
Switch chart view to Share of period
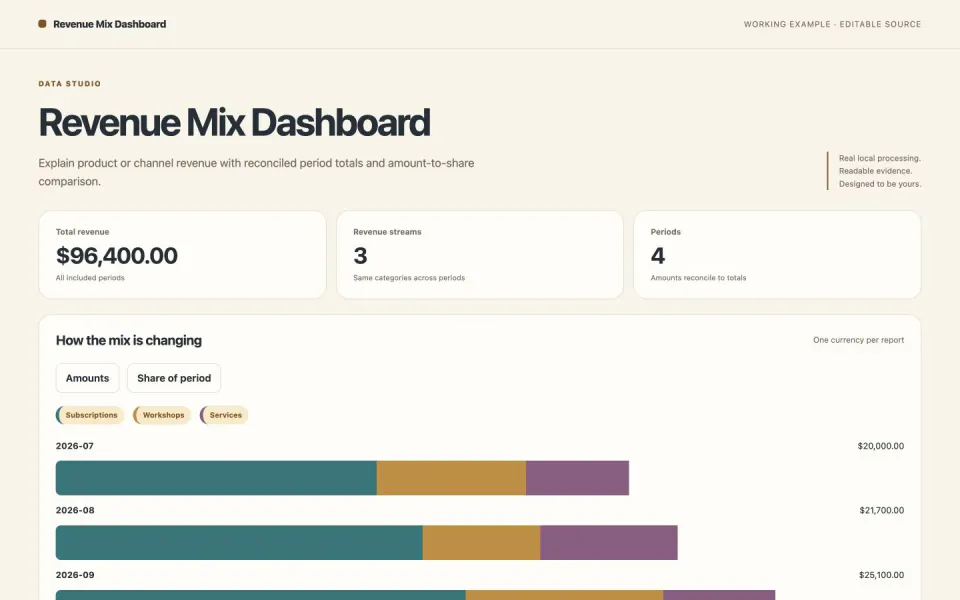[x=174, y=378]
